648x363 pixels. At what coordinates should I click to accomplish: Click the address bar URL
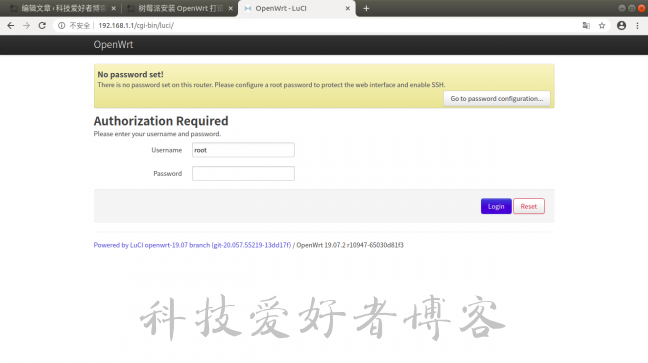[x=136, y=26]
